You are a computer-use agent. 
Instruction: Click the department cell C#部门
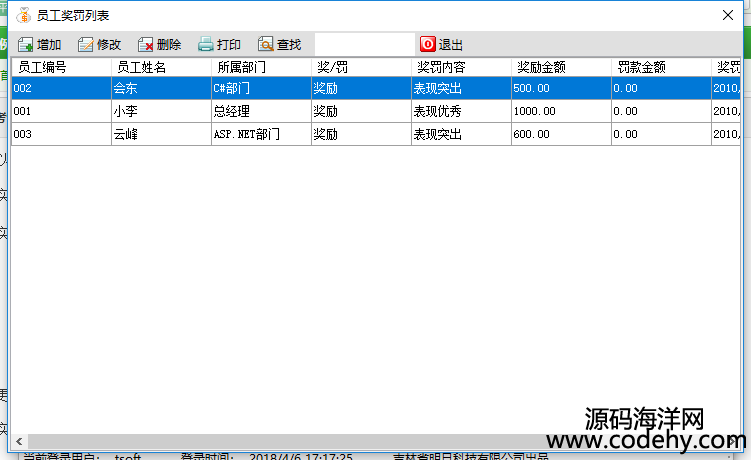tap(262, 88)
